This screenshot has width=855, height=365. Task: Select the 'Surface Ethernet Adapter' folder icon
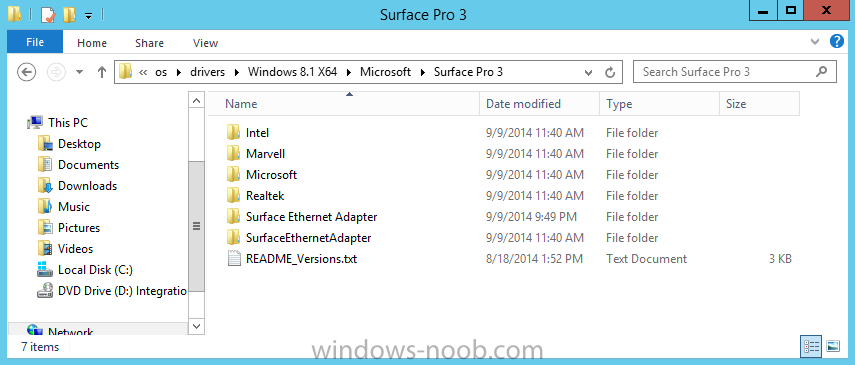(x=233, y=217)
